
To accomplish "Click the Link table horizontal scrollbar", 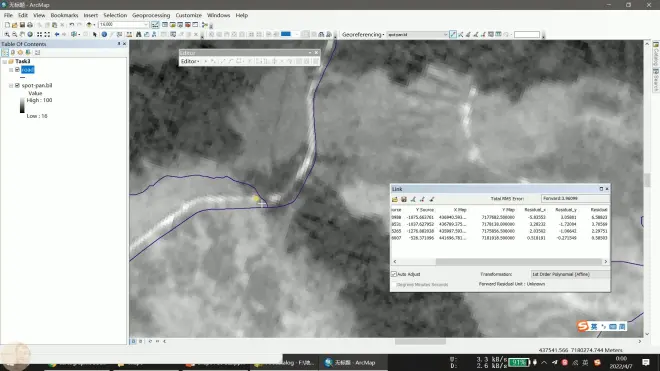I will [x=519, y=262].
